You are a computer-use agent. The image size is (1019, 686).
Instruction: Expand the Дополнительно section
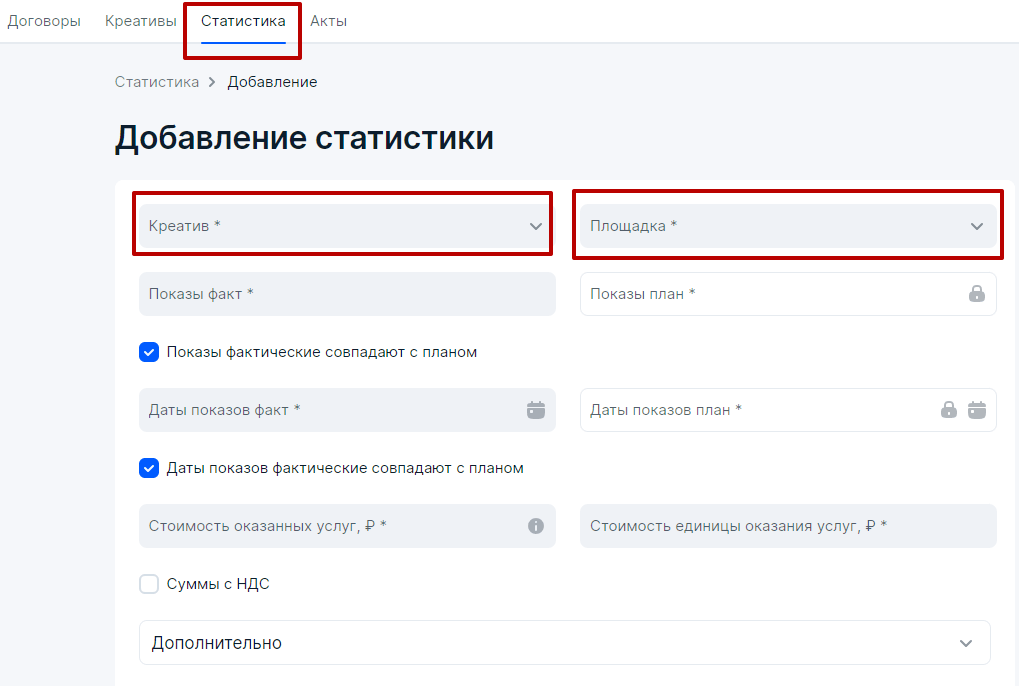[564, 642]
